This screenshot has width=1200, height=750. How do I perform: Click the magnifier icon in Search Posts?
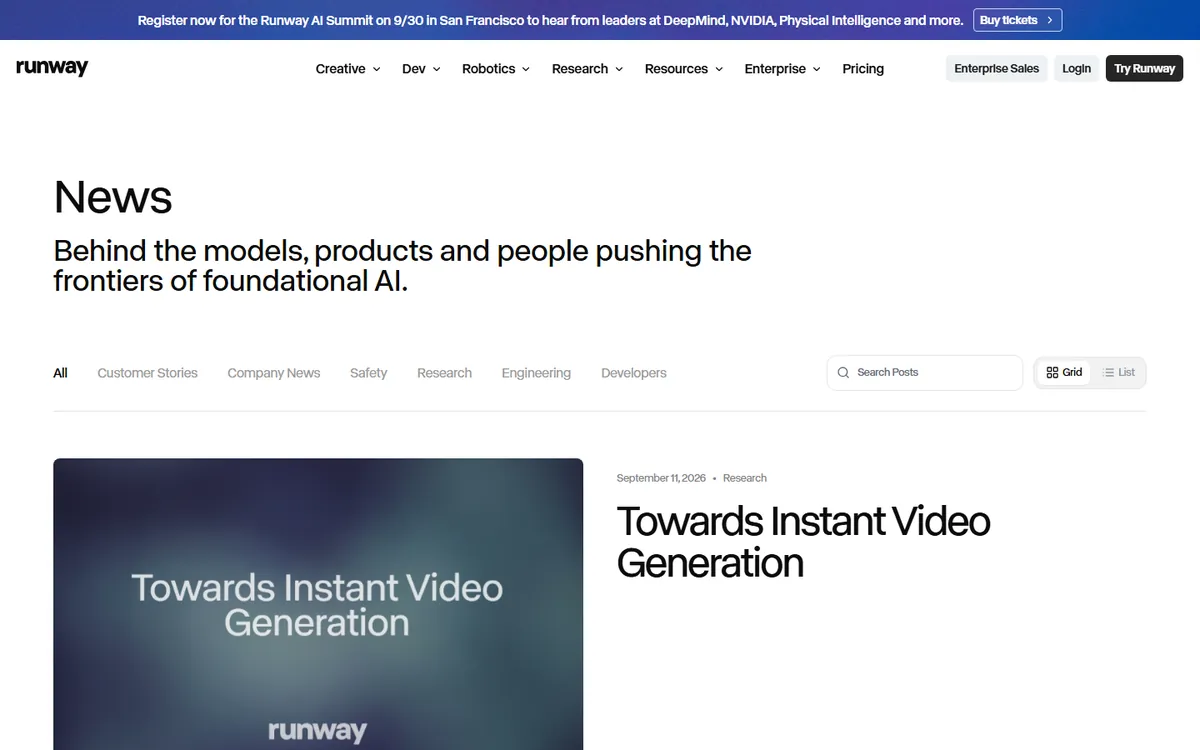tap(844, 373)
